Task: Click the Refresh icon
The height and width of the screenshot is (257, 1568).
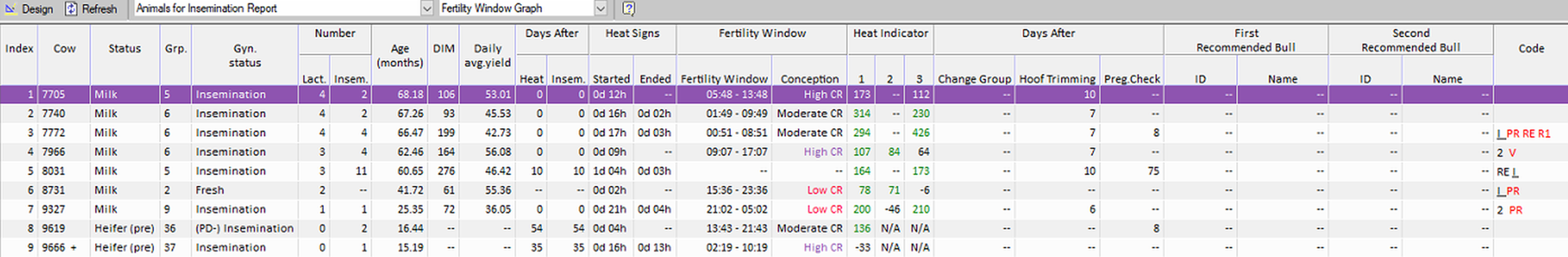Action: tap(71, 9)
